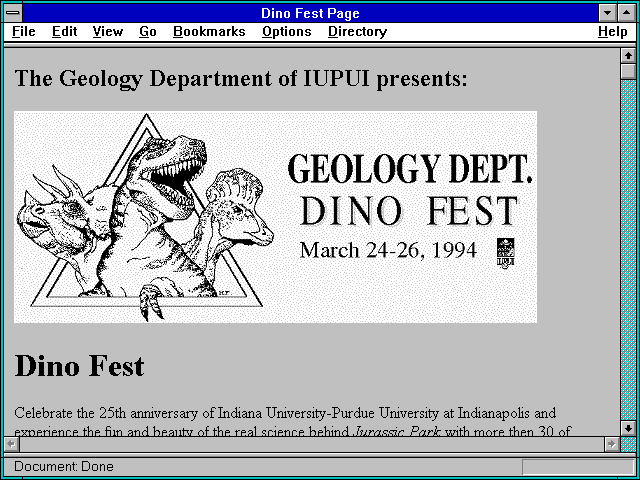
Task: Open the Go menu
Action: point(148,32)
